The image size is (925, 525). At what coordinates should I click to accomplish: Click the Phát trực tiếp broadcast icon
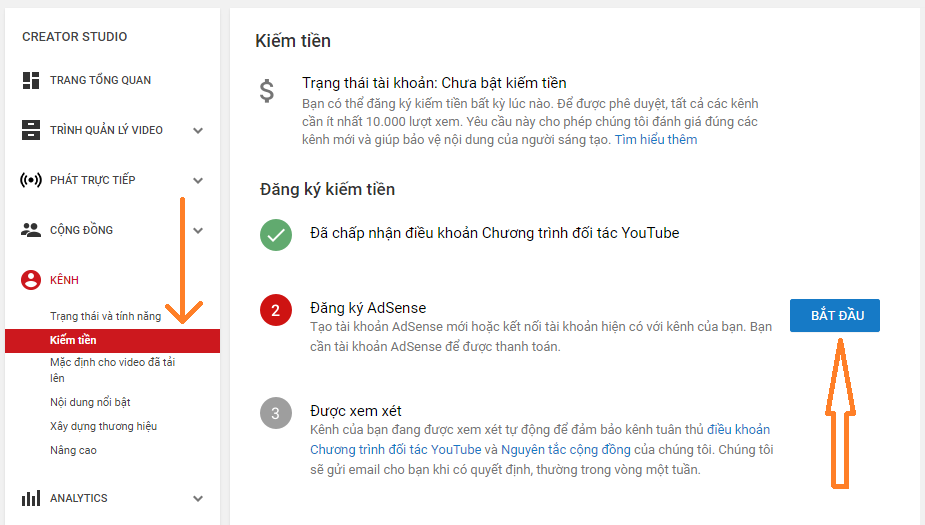click(x=31, y=180)
